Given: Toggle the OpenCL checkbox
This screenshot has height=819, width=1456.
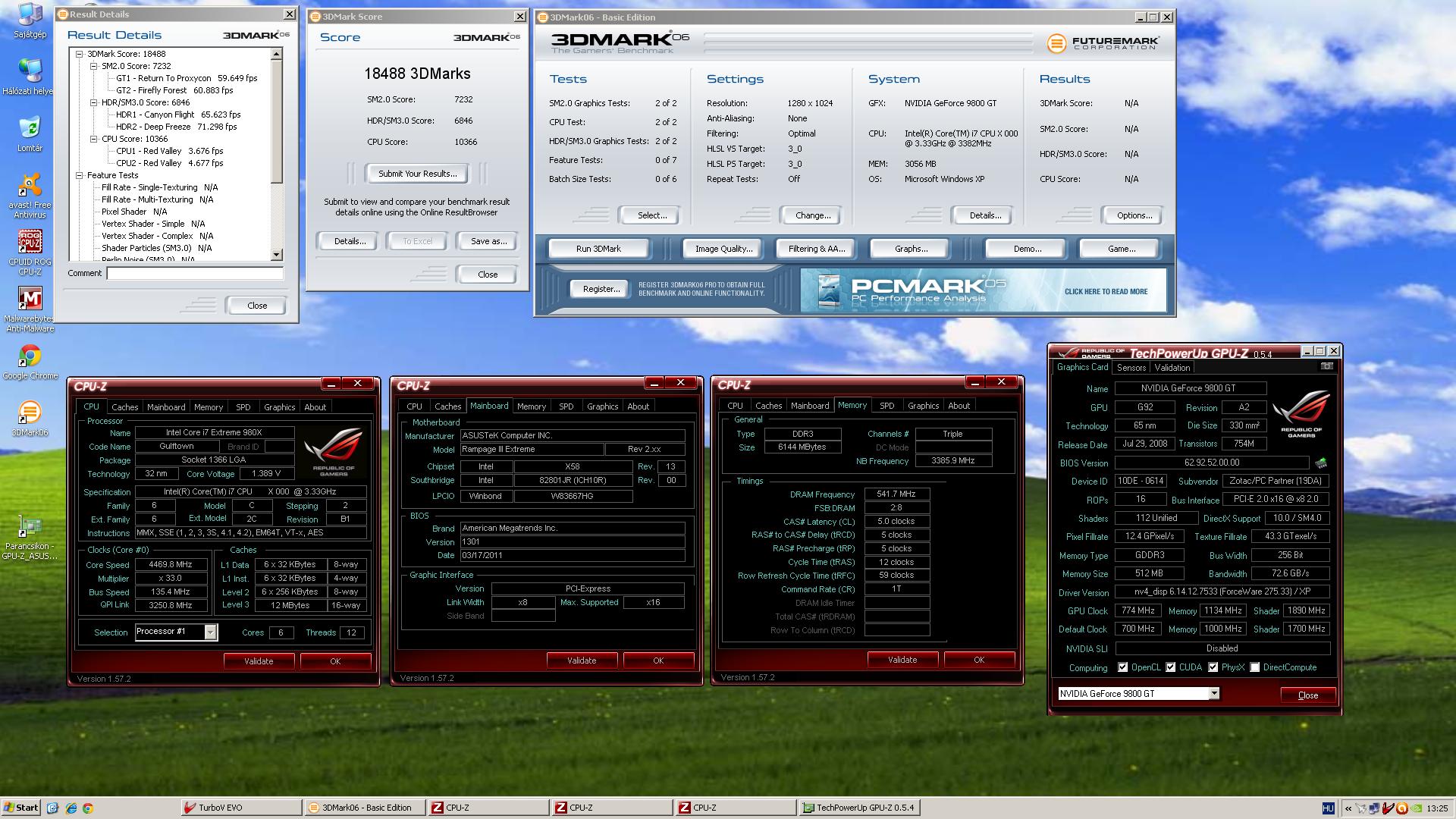Looking at the screenshot, I should click(1123, 667).
